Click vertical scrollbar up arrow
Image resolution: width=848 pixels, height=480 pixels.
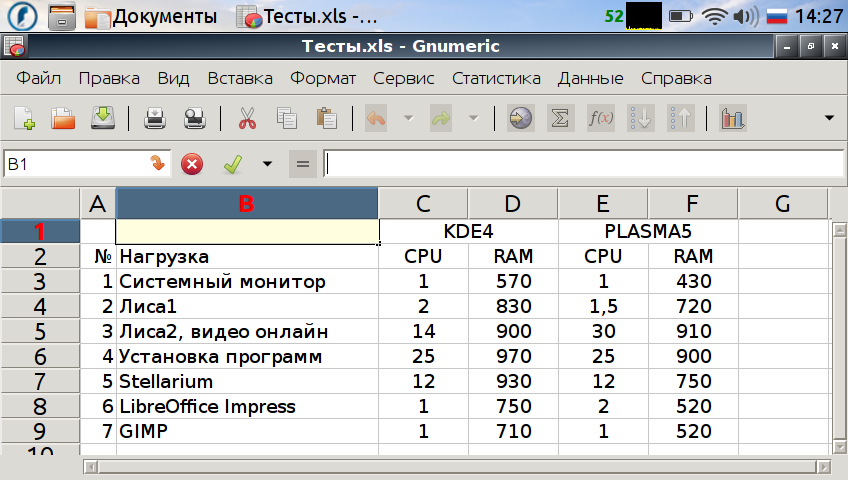pos(839,231)
